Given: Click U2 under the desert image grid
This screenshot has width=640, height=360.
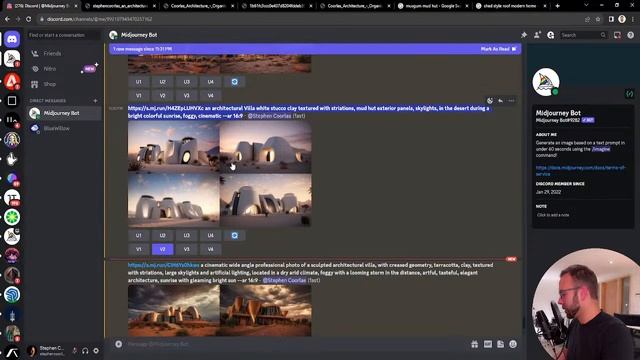Looking at the screenshot, I should pyautogui.click(x=162, y=82).
